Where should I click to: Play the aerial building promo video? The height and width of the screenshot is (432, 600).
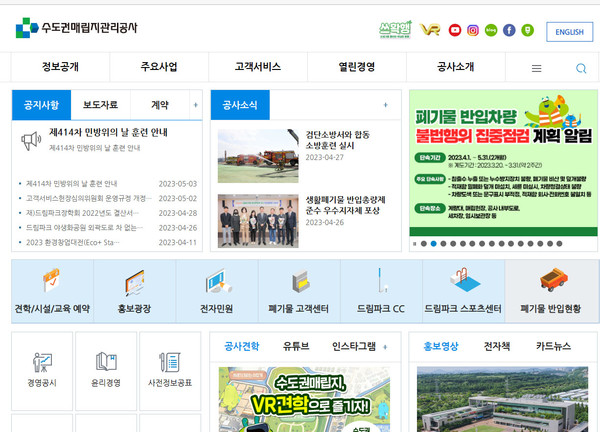[x=502, y=399]
